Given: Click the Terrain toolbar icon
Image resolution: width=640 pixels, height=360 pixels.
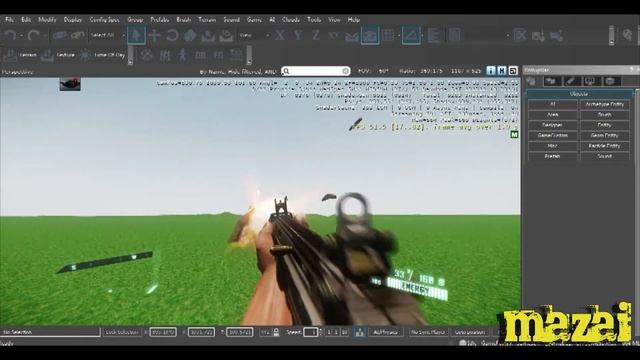Looking at the screenshot, I should pos(20,55).
